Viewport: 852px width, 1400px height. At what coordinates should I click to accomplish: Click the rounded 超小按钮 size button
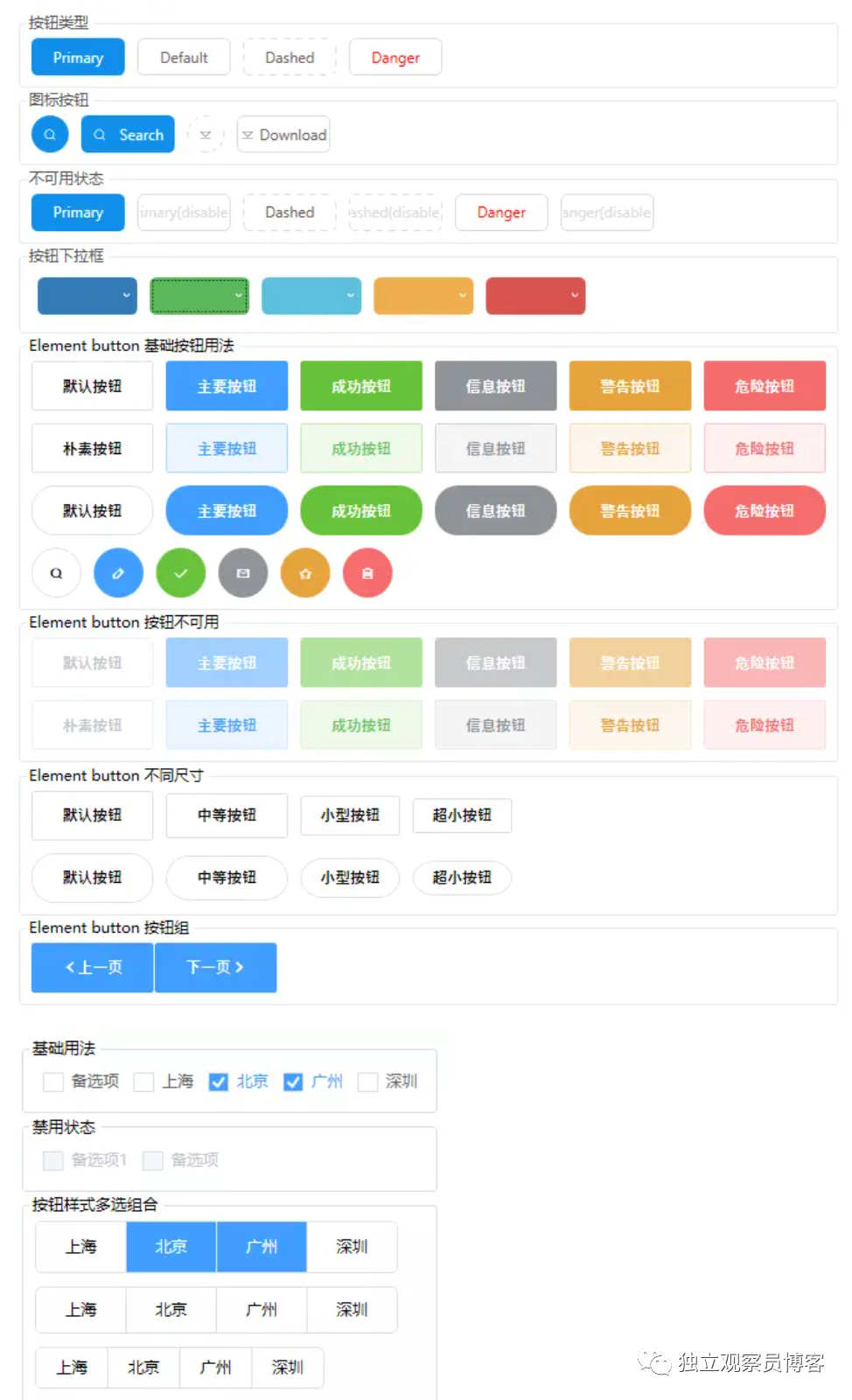point(462,878)
